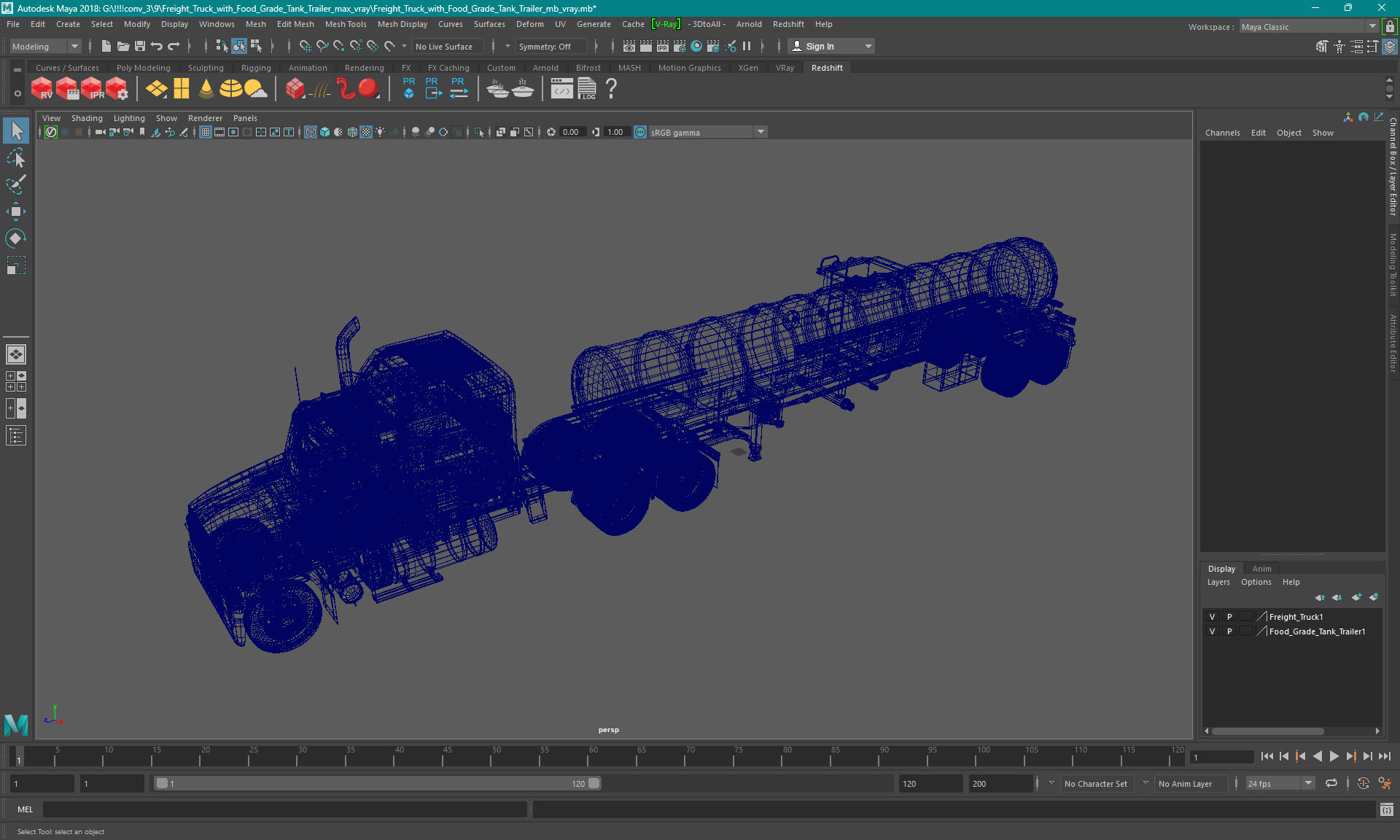Click the Save scene icon
Viewport: 1400px width, 840px height.
140,46
